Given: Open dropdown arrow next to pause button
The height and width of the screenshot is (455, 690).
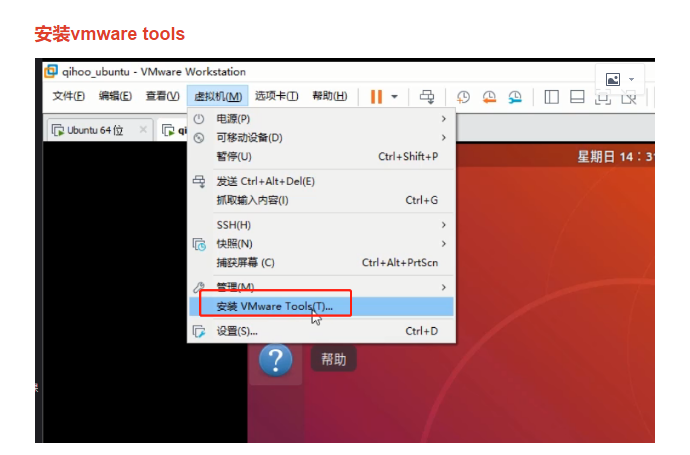Looking at the screenshot, I should (394, 97).
